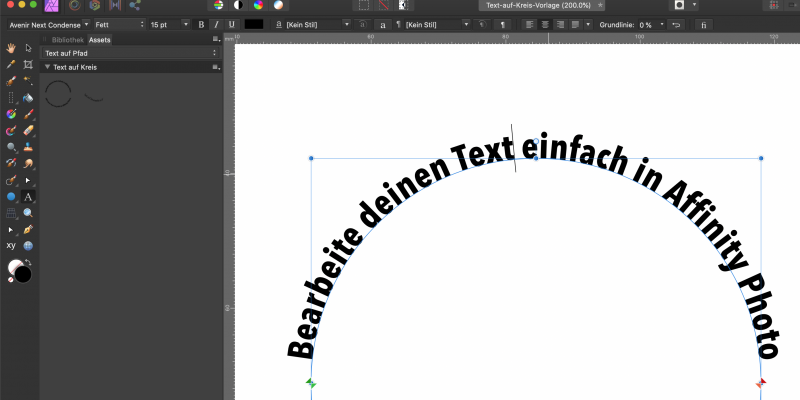This screenshot has height=400, width=800.
Task: Apply Auto Levels from top toolbar
Action: [218, 5]
